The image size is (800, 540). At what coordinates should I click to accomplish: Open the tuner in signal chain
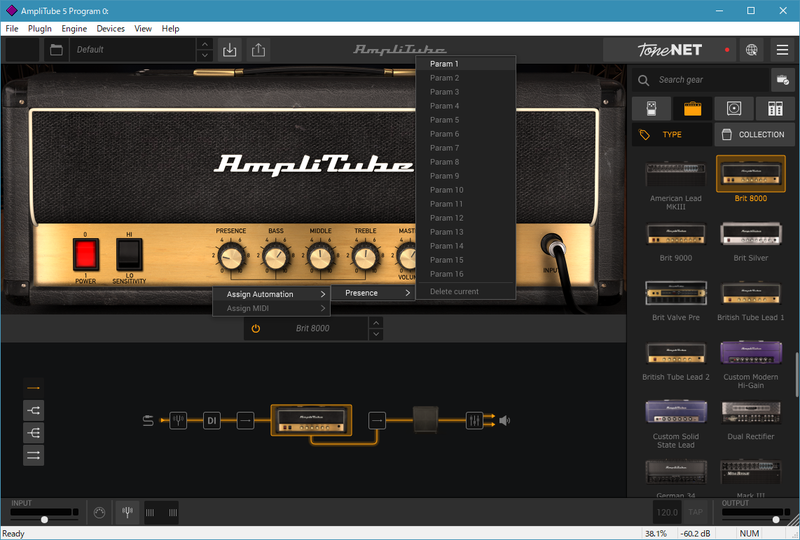(178, 421)
